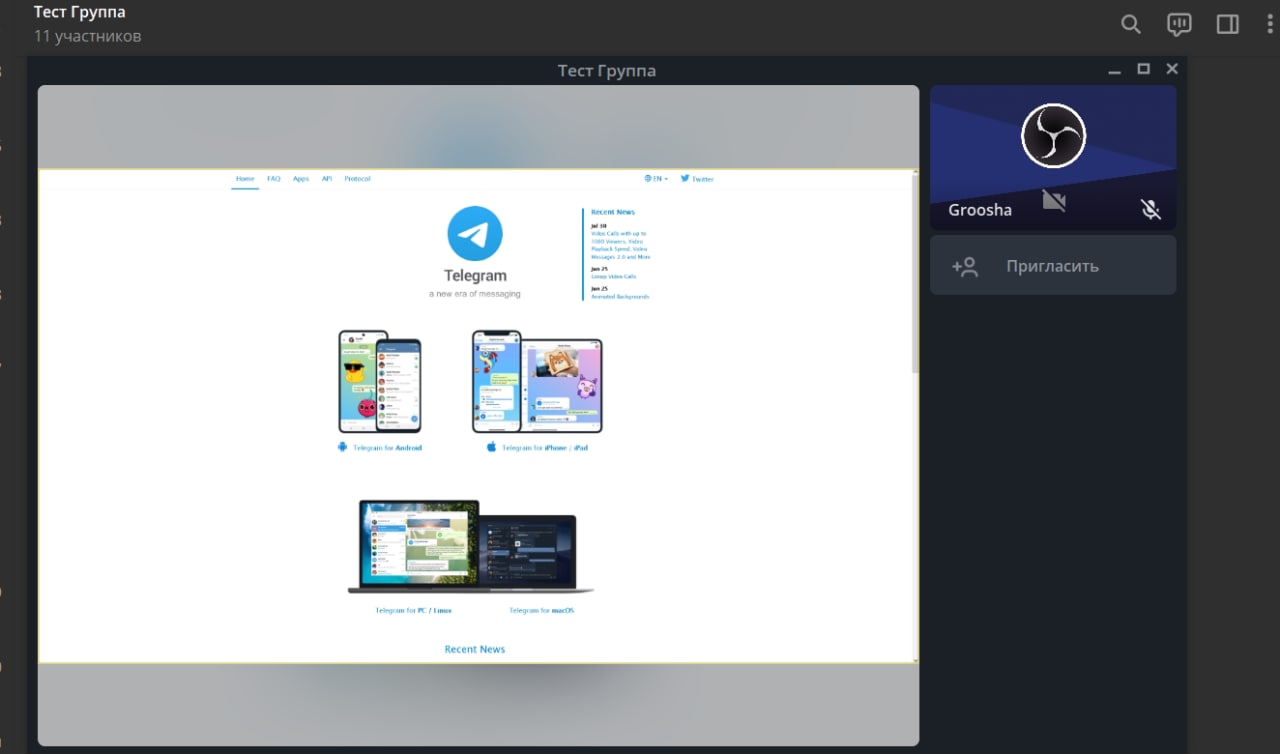The width and height of the screenshot is (1280, 754).
Task: Open the API tab on shared page
Action: coord(327,179)
